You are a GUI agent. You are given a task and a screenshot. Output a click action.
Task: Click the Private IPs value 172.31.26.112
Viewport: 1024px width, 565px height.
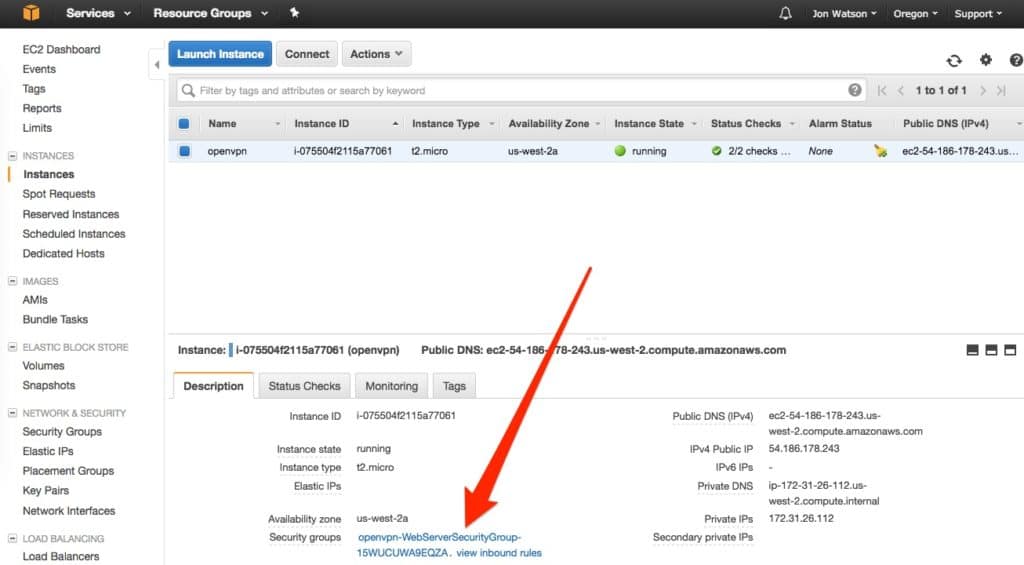point(801,519)
